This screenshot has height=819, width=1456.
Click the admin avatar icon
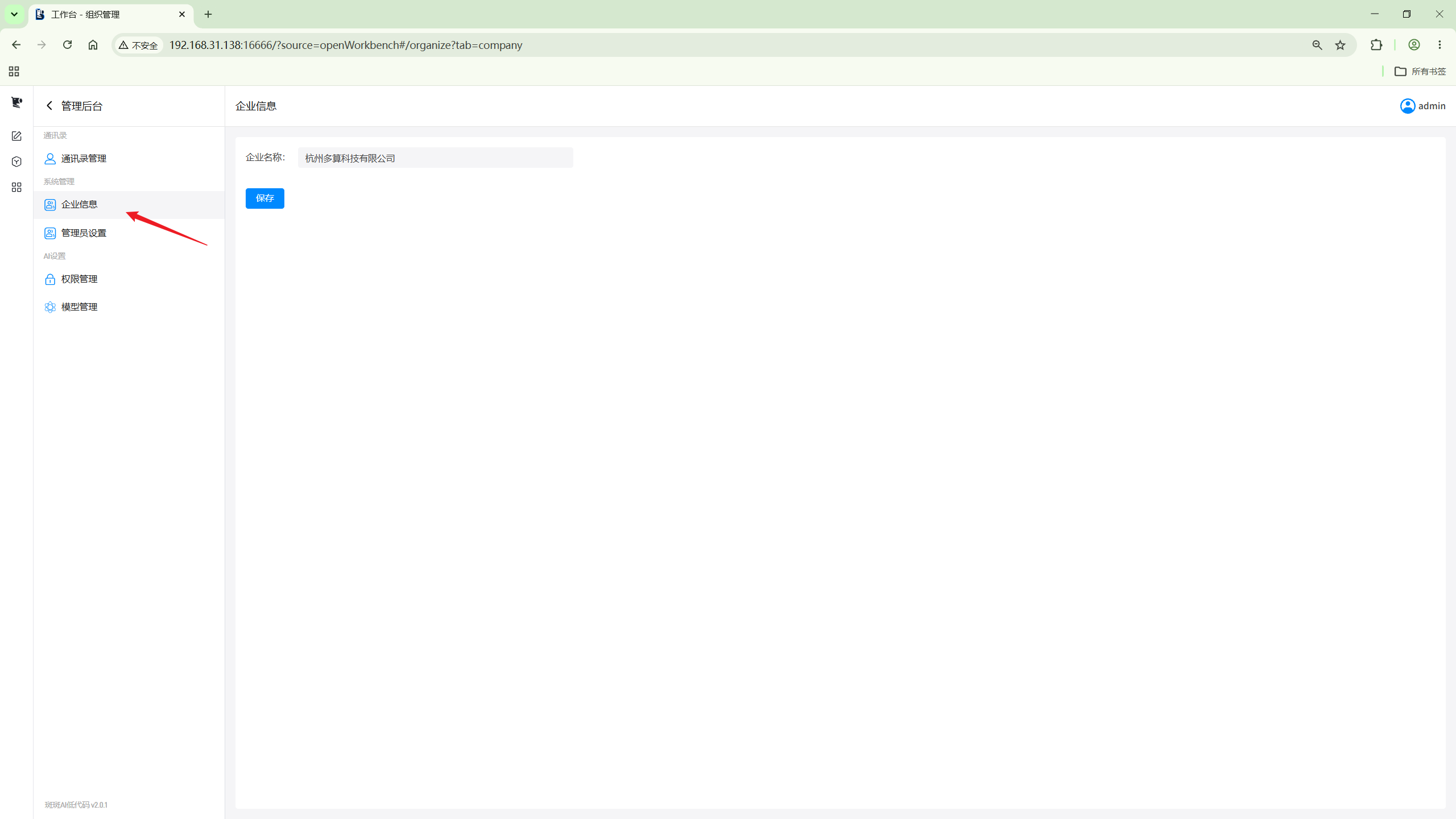coord(1408,106)
